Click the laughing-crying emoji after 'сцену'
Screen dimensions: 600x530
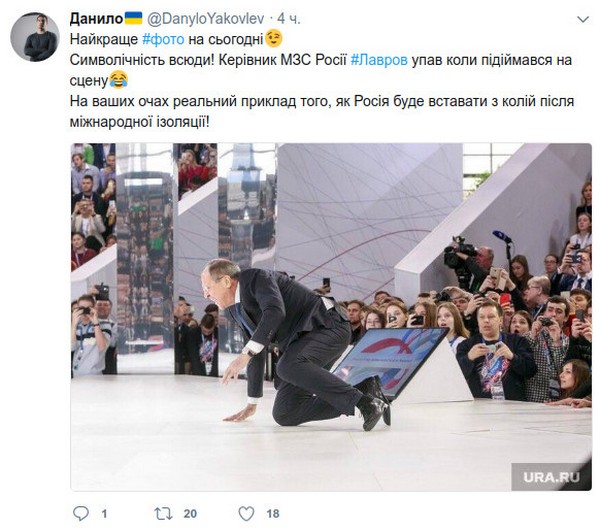(x=121, y=80)
